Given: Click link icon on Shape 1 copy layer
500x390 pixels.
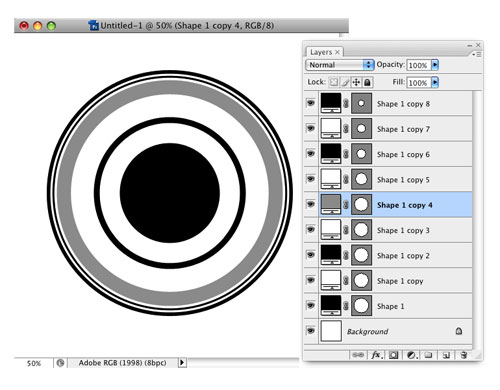Looking at the screenshot, I should point(346,281).
